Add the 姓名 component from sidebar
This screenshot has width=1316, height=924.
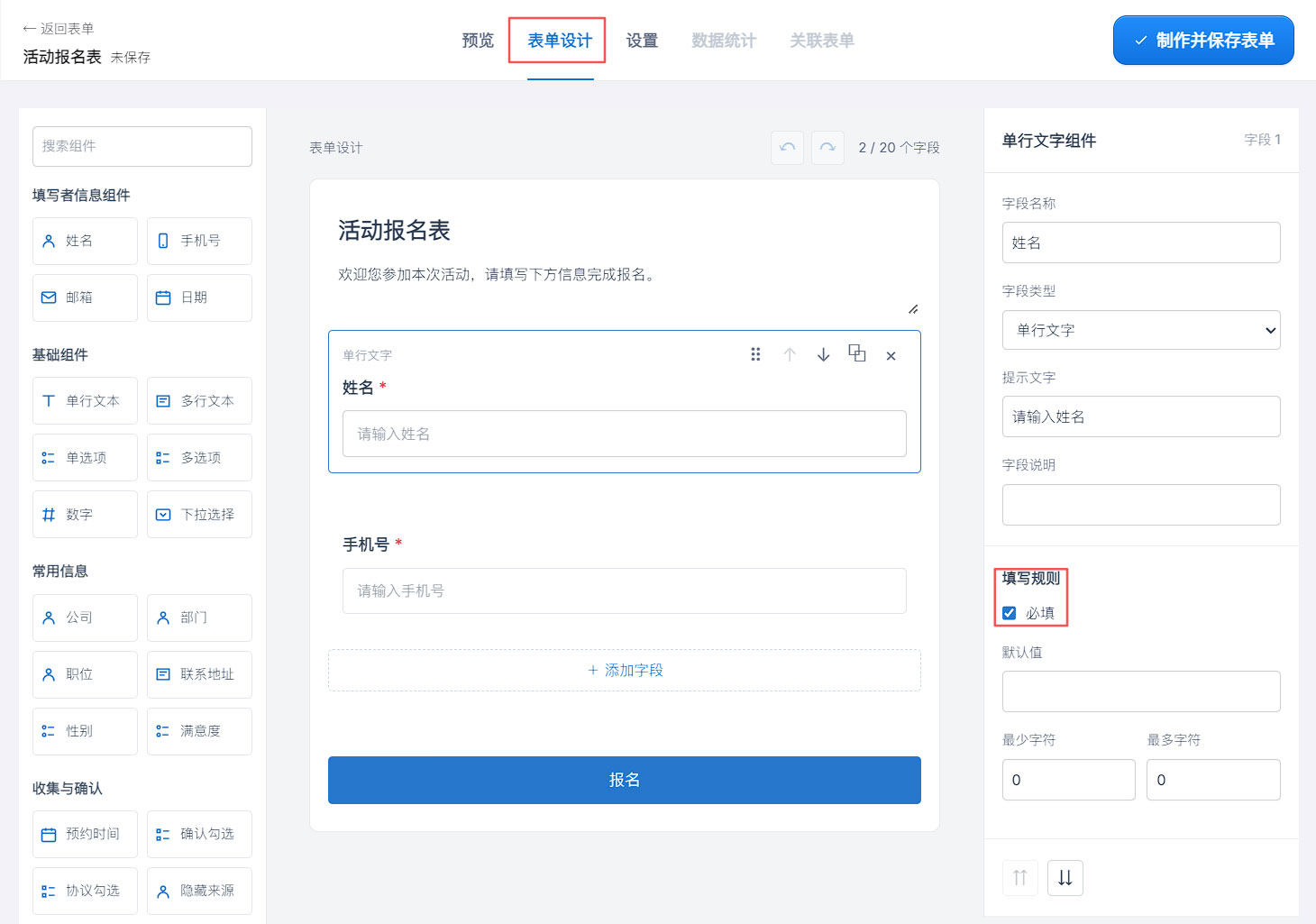tap(85, 241)
